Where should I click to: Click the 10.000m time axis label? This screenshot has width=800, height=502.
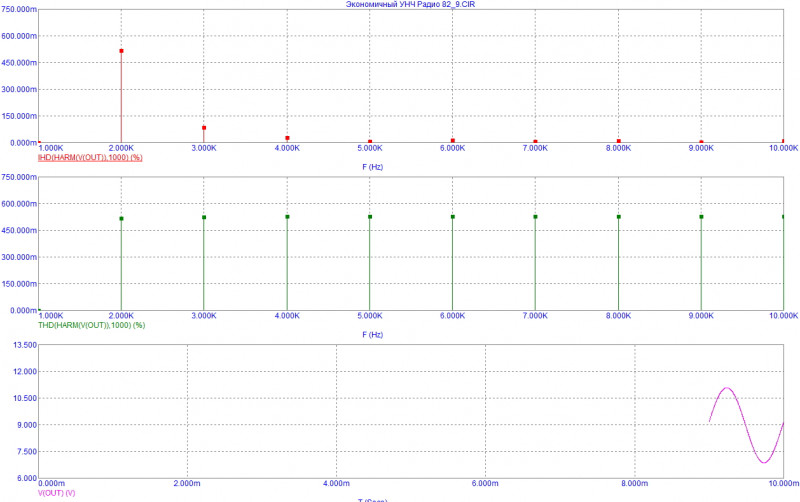click(784, 483)
